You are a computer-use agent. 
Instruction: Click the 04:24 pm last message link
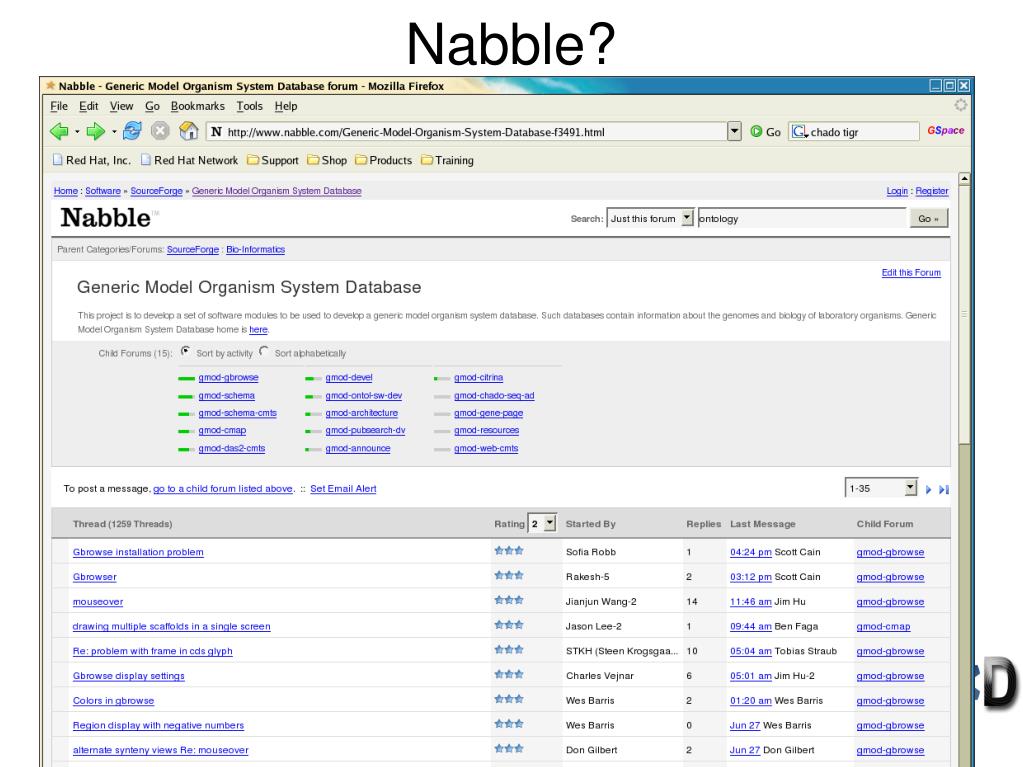tap(751, 552)
